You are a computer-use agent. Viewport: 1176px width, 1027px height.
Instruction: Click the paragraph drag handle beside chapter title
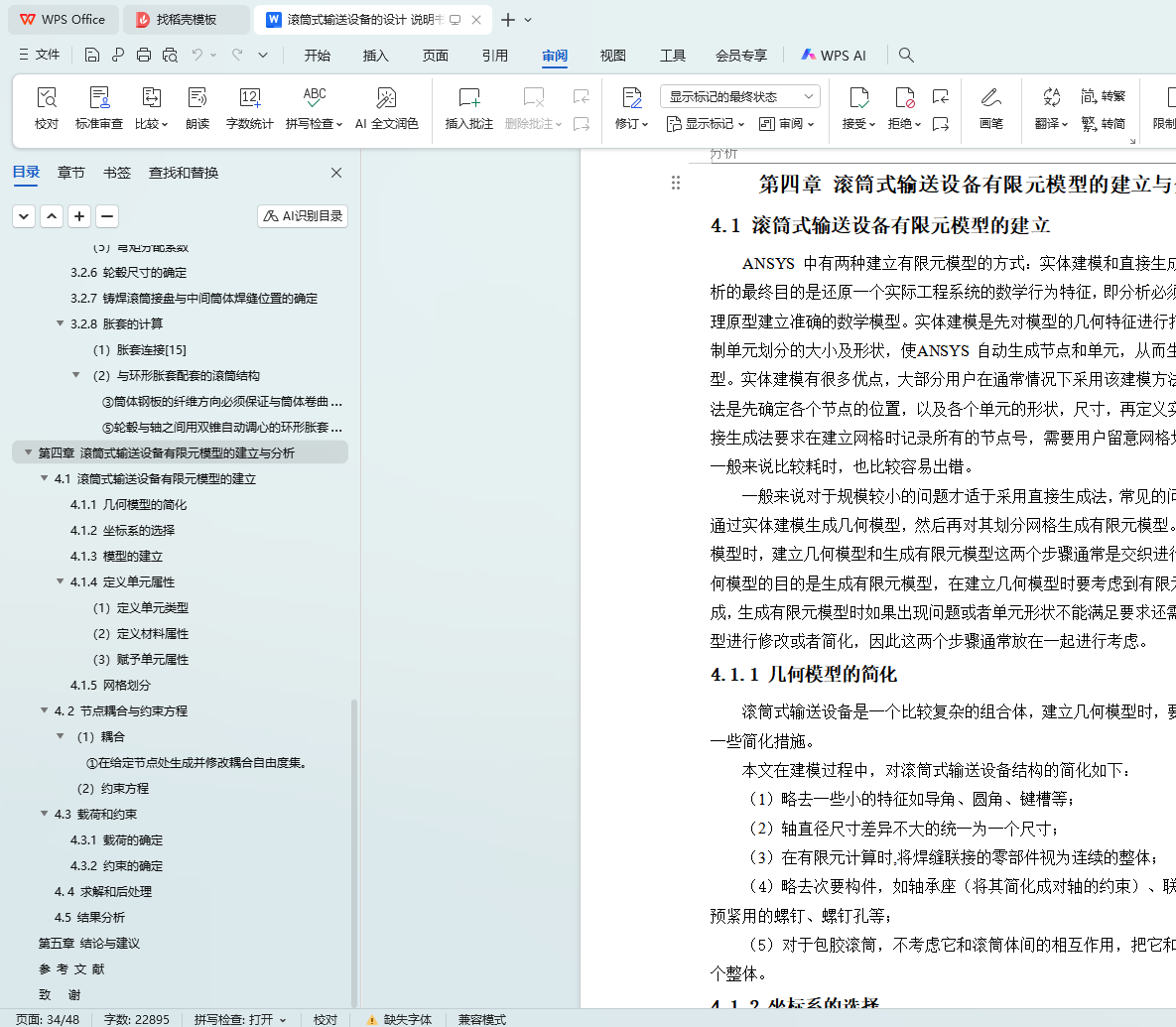676,183
